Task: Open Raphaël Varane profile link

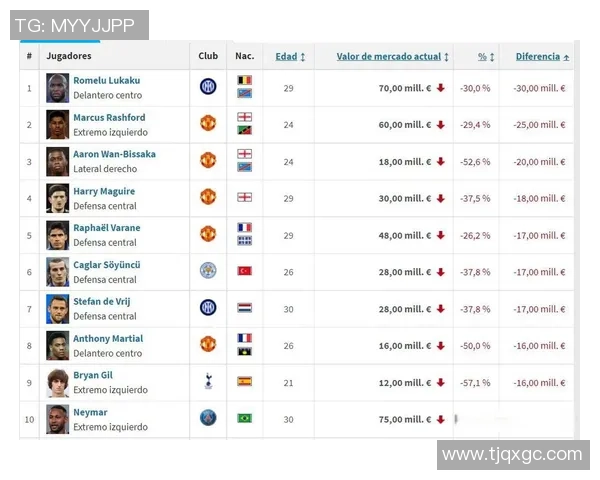Action: click(106, 228)
